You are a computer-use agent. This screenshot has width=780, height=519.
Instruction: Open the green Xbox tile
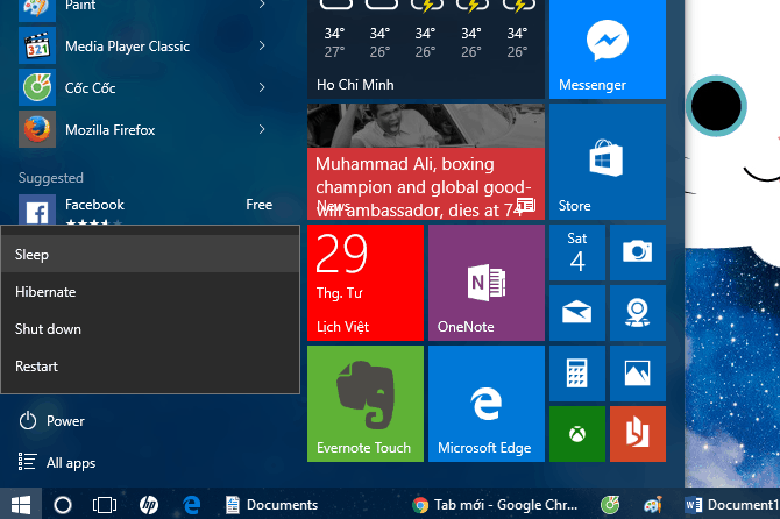tap(576, 434)
